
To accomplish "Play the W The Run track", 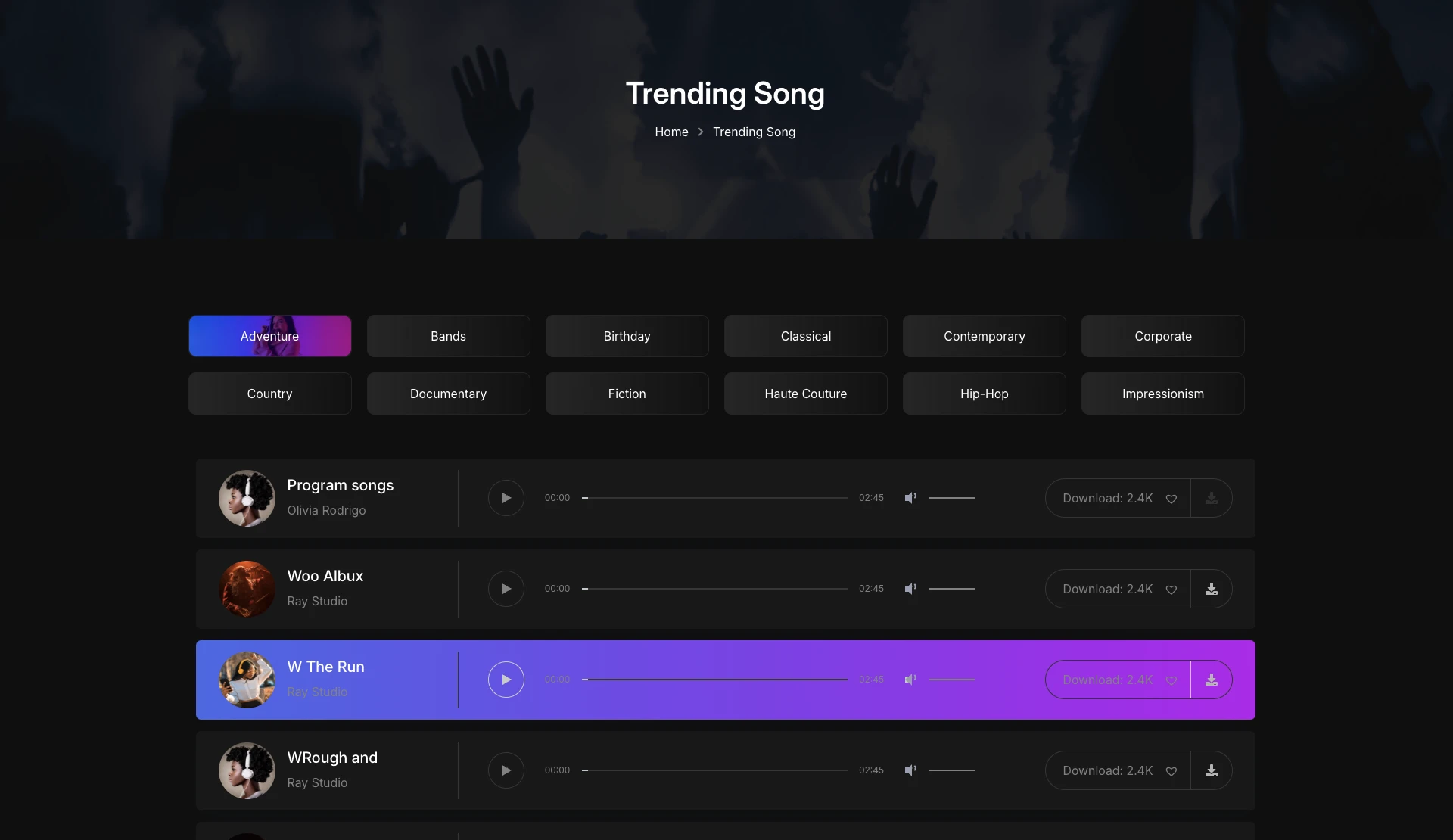I will [506, 680].
